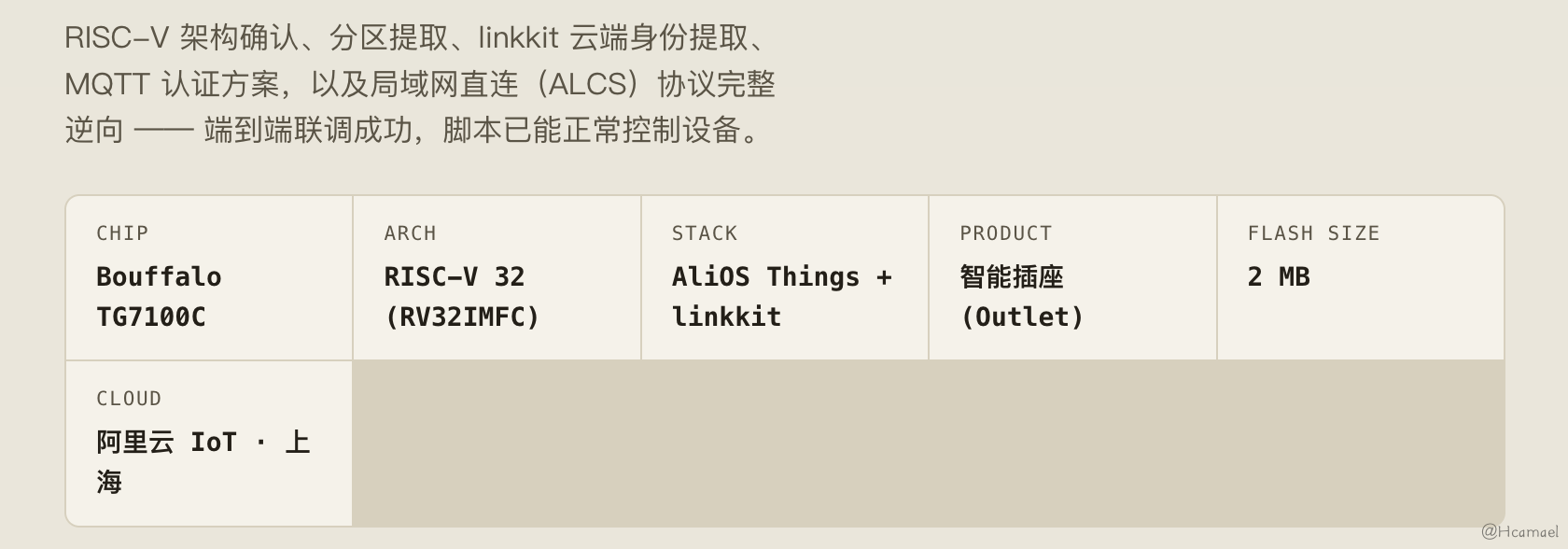Select the 2 MB flash value
Image resolution: width=1568 pixels, height=549 pixels.
(x=1279, y=277)
